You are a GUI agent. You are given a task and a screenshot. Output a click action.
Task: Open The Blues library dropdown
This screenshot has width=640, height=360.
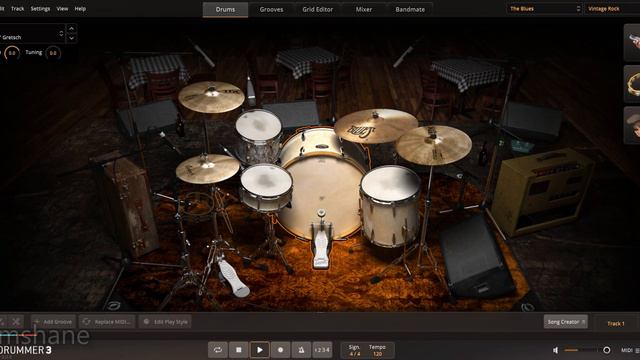[544, 9]
